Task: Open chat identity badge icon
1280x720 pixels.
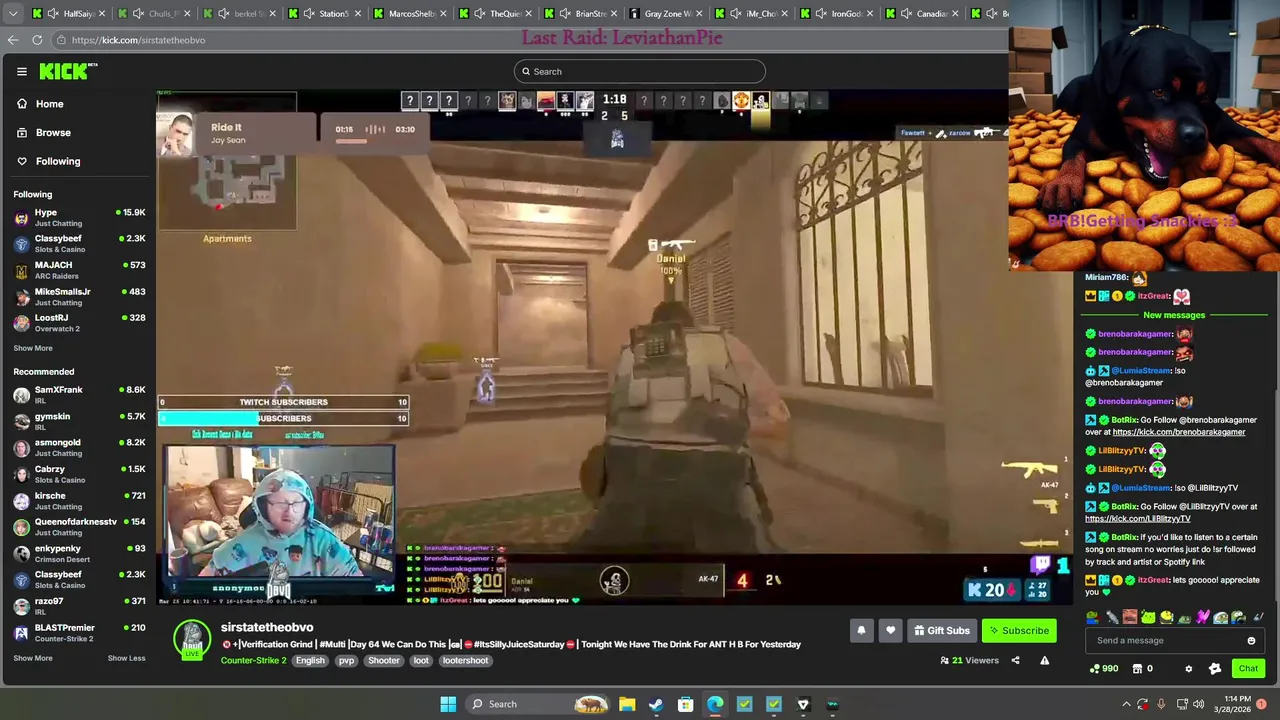Action: [1215, 668]
